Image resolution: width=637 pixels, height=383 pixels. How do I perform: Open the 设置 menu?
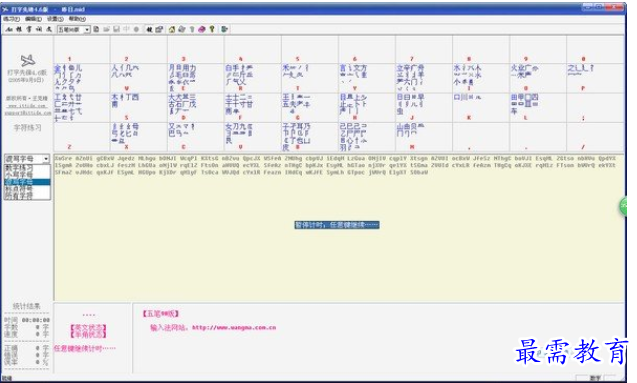[x=55, y=19]
